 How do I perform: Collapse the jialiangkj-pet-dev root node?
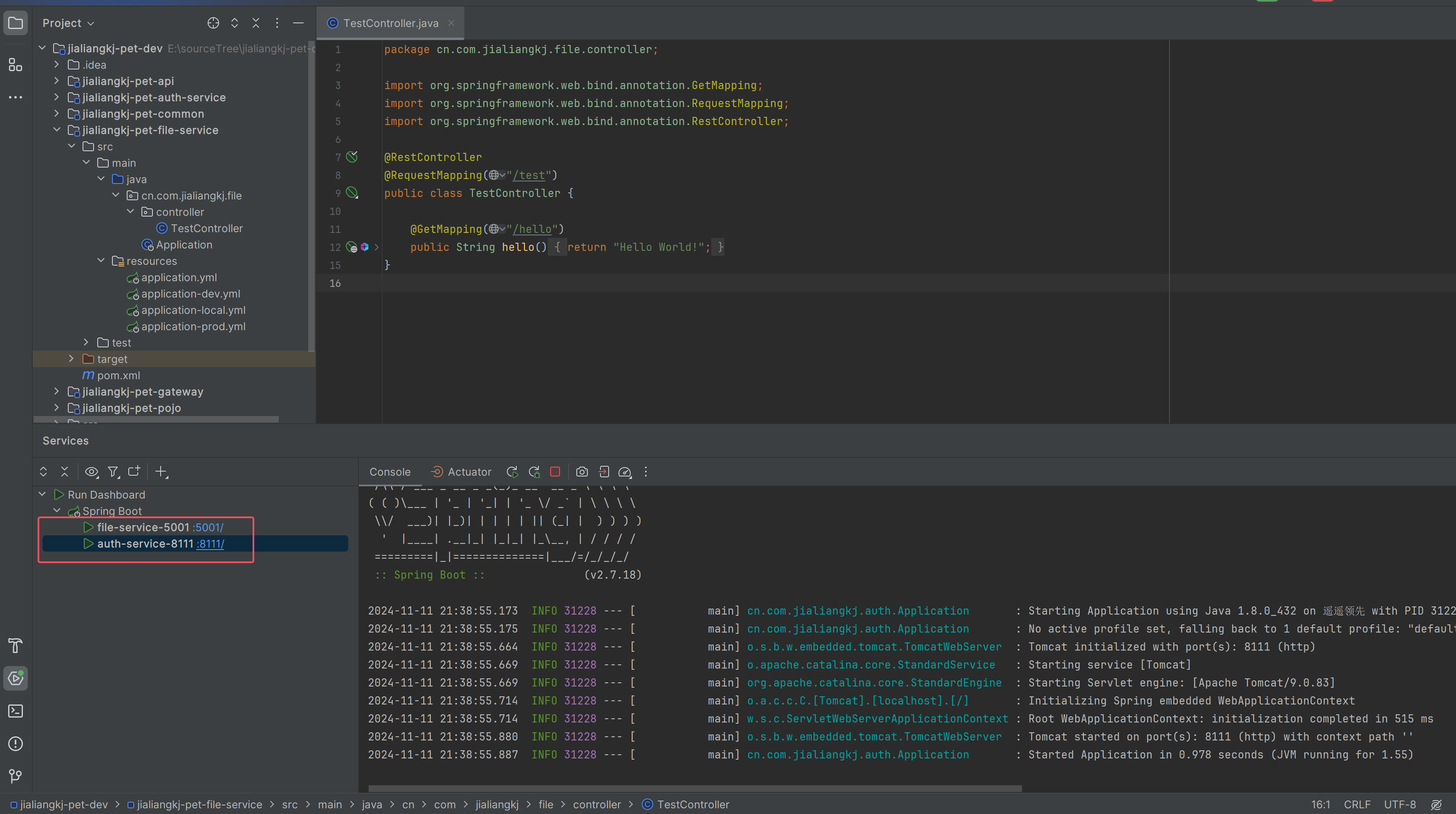pyautogui.click(x=43, y=48)
